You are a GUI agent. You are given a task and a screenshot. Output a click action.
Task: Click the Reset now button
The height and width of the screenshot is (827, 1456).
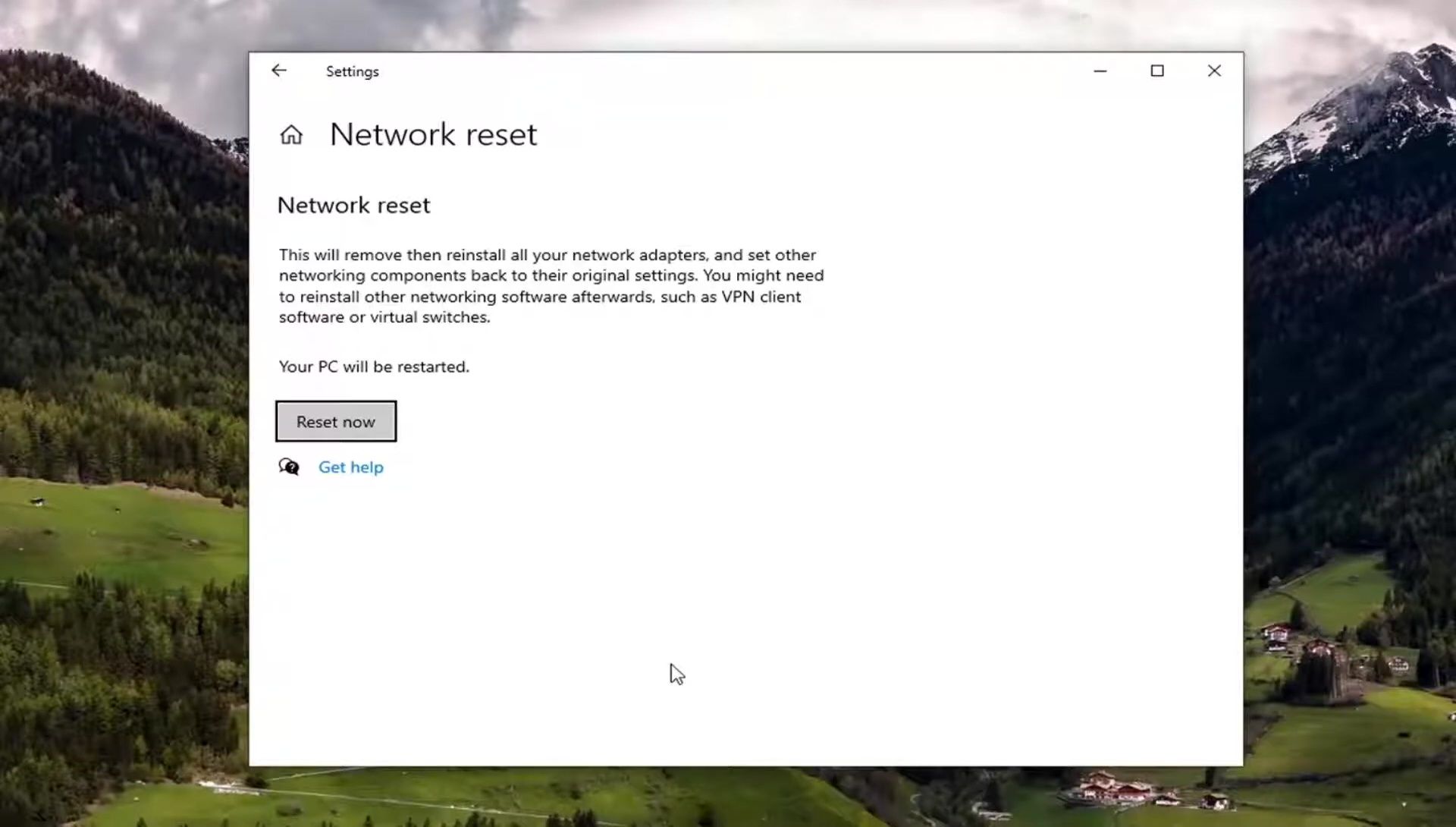point(336,421)
